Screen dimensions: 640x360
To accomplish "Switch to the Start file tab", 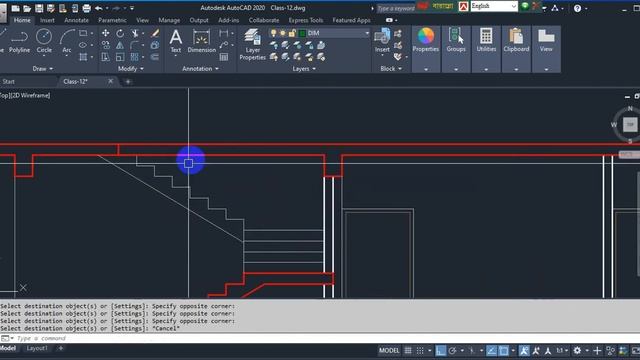I will pyautogui.click(x=9, y=82).
